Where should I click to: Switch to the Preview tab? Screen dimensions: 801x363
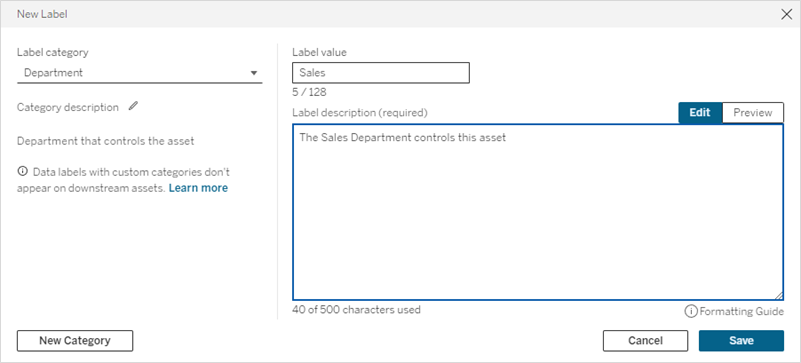coord(752,113)
